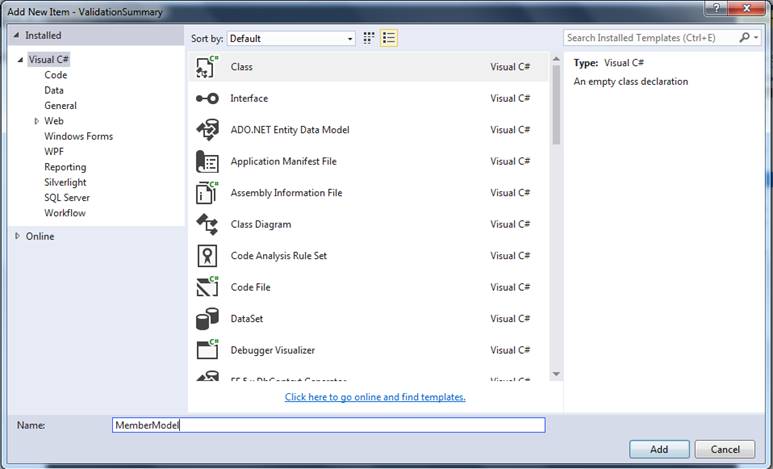Expand the Online section

point(17,236)
